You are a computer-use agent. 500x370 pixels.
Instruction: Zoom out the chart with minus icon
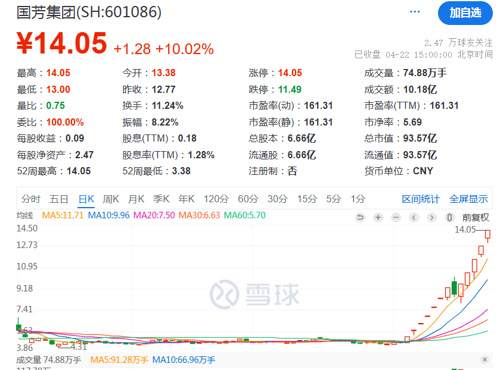point(396,218)
